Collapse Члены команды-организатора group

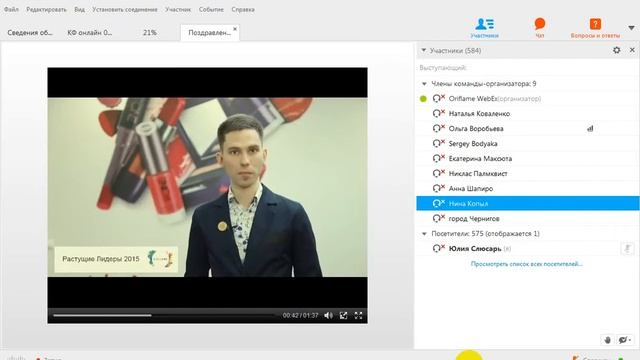[x=424, y=84]
